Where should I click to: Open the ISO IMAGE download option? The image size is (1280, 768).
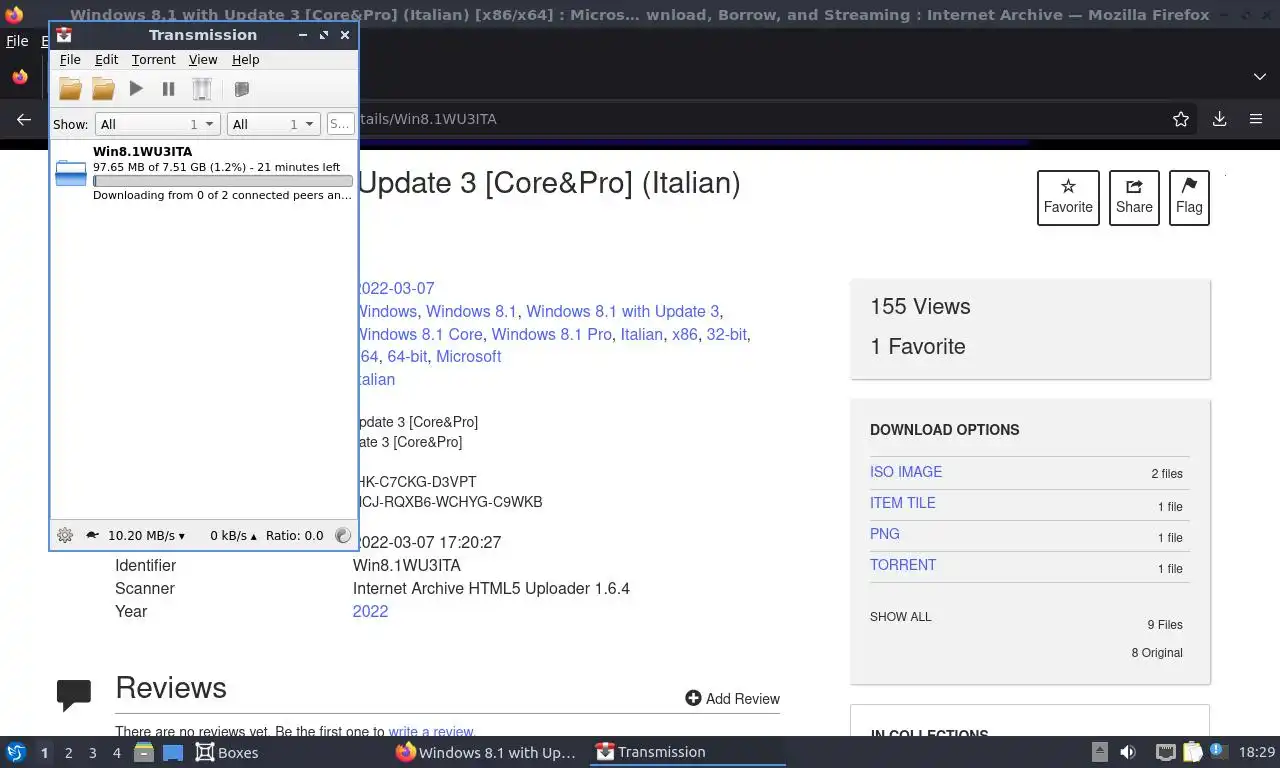click(906, 472)
